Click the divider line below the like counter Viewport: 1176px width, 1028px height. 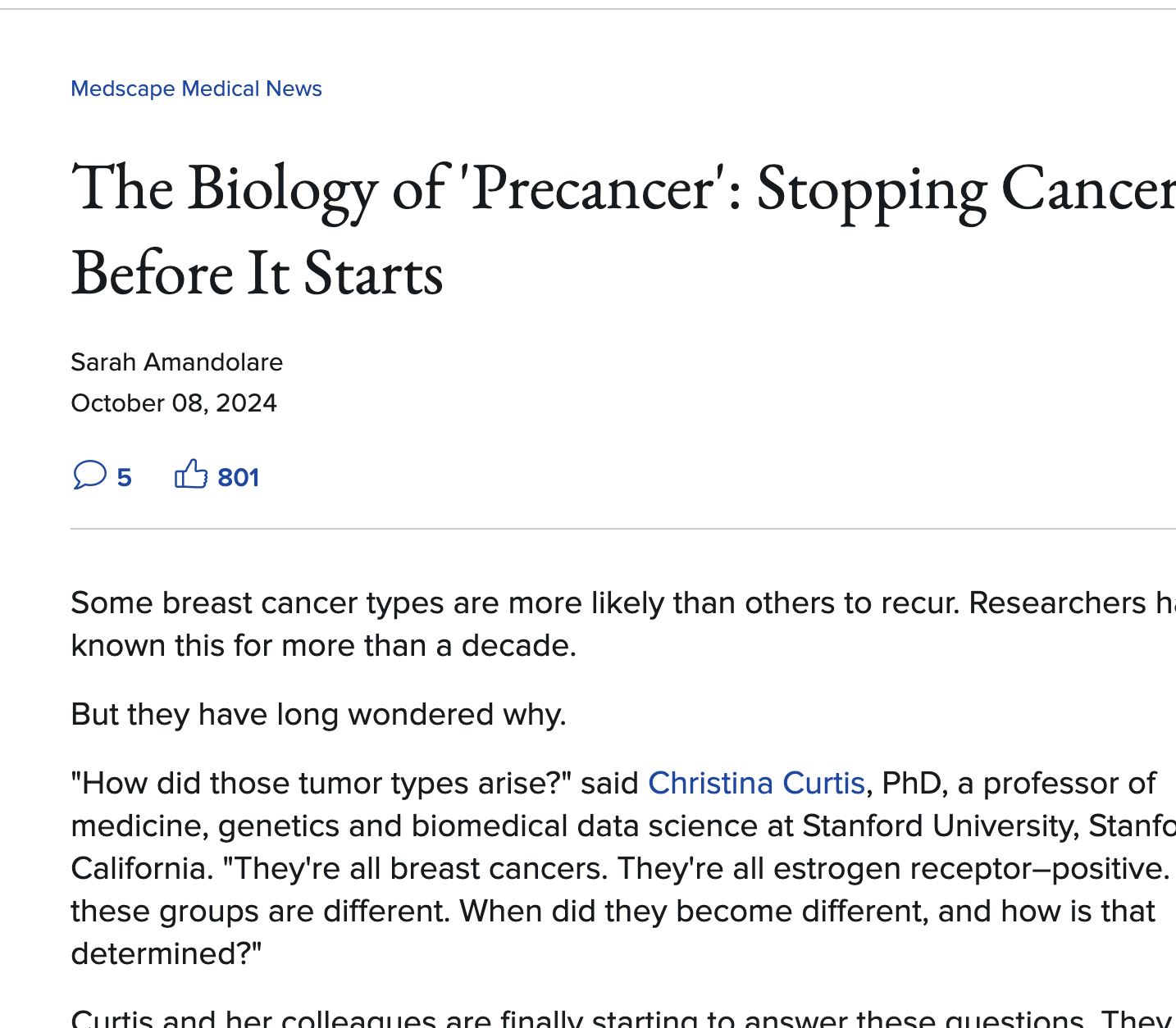(623, 529)
